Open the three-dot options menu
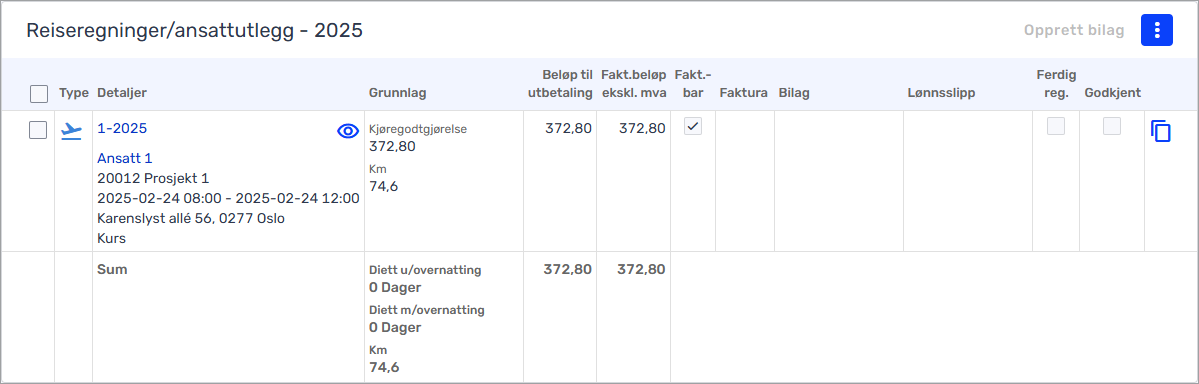1199x384 pixels. click(1157, 30)
